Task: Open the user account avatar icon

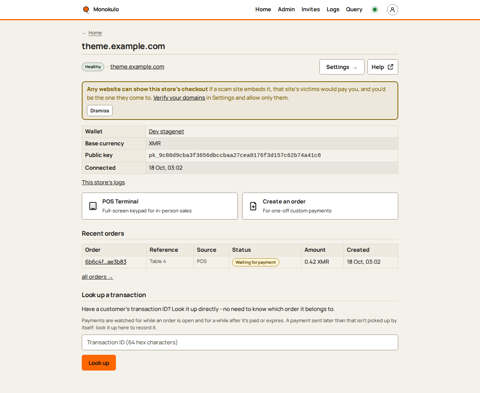Action: point(392,10)
